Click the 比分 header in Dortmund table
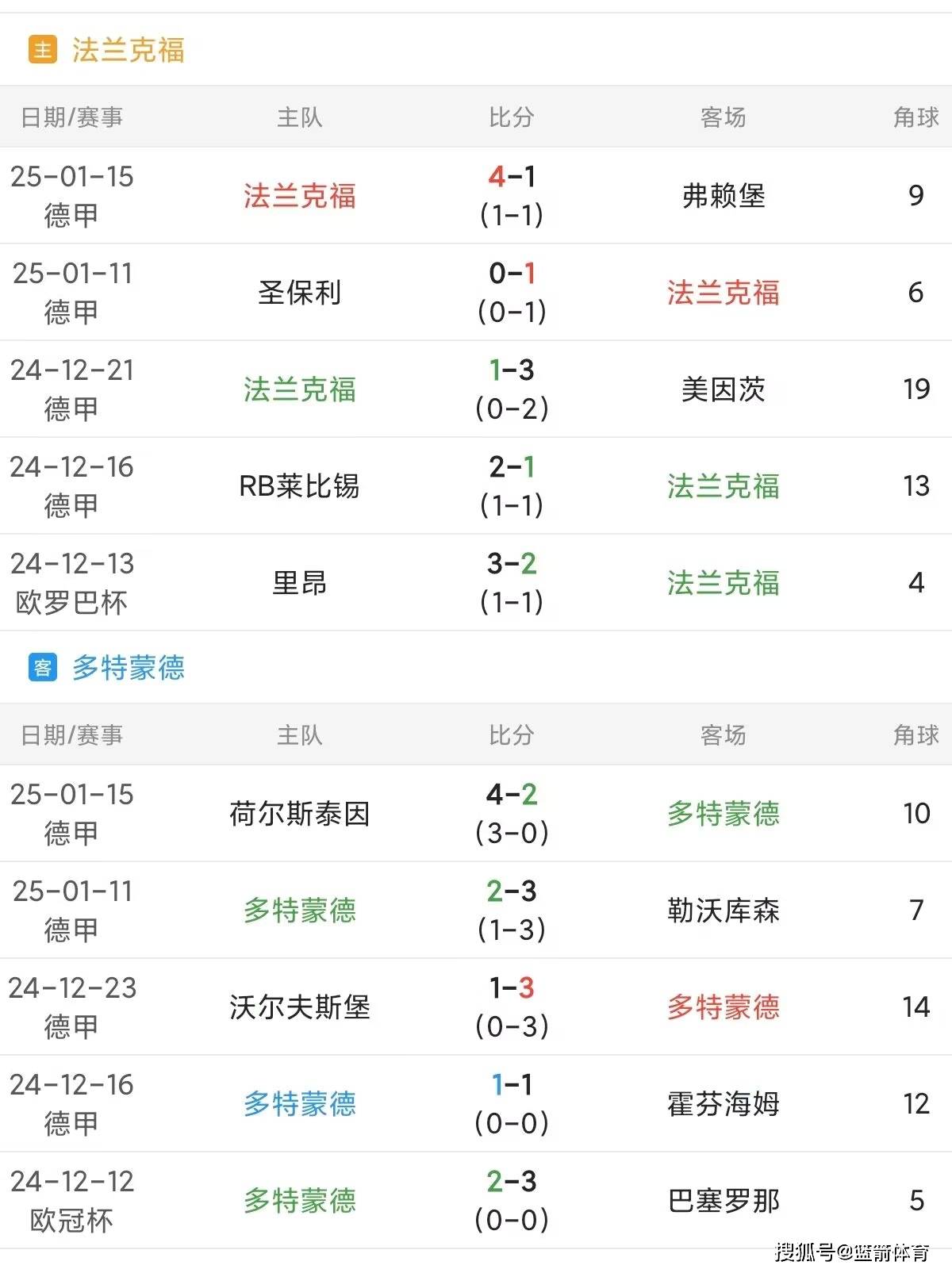 pos(512,735)
